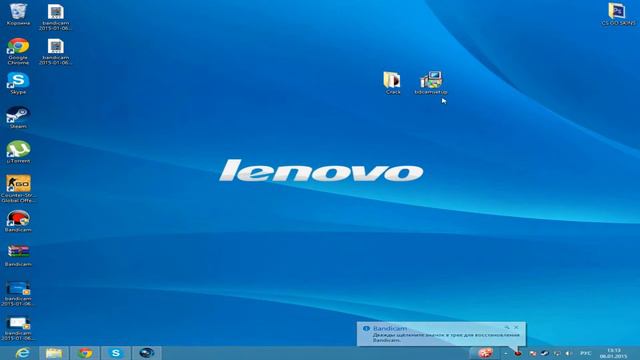The width and height of the screenshot is (640, 360).
Task: Select the bandicam AVI file beside Google Chrome
Action: pyautogui.click(x=56, y=51)
